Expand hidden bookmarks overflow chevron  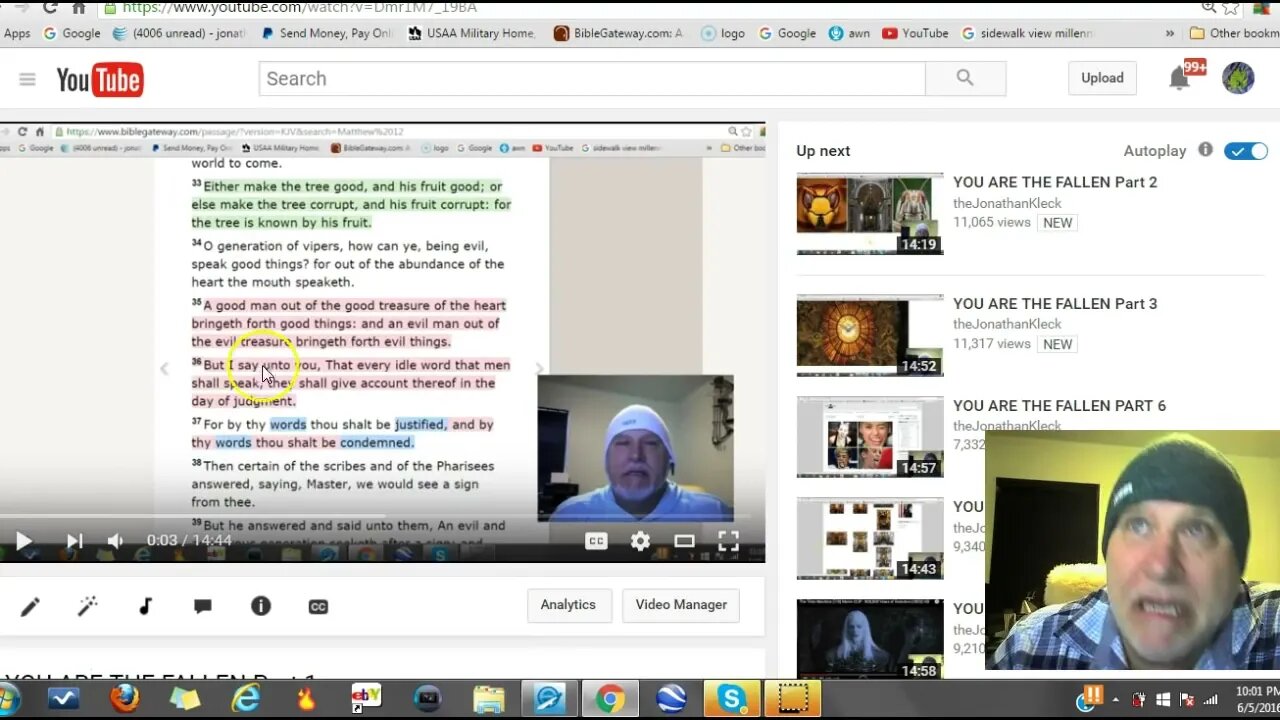click(x=1169, y=33)
